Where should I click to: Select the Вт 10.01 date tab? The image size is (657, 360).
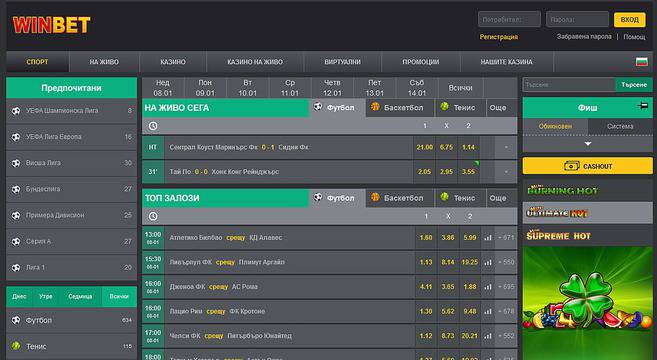[x=248, y=88]
